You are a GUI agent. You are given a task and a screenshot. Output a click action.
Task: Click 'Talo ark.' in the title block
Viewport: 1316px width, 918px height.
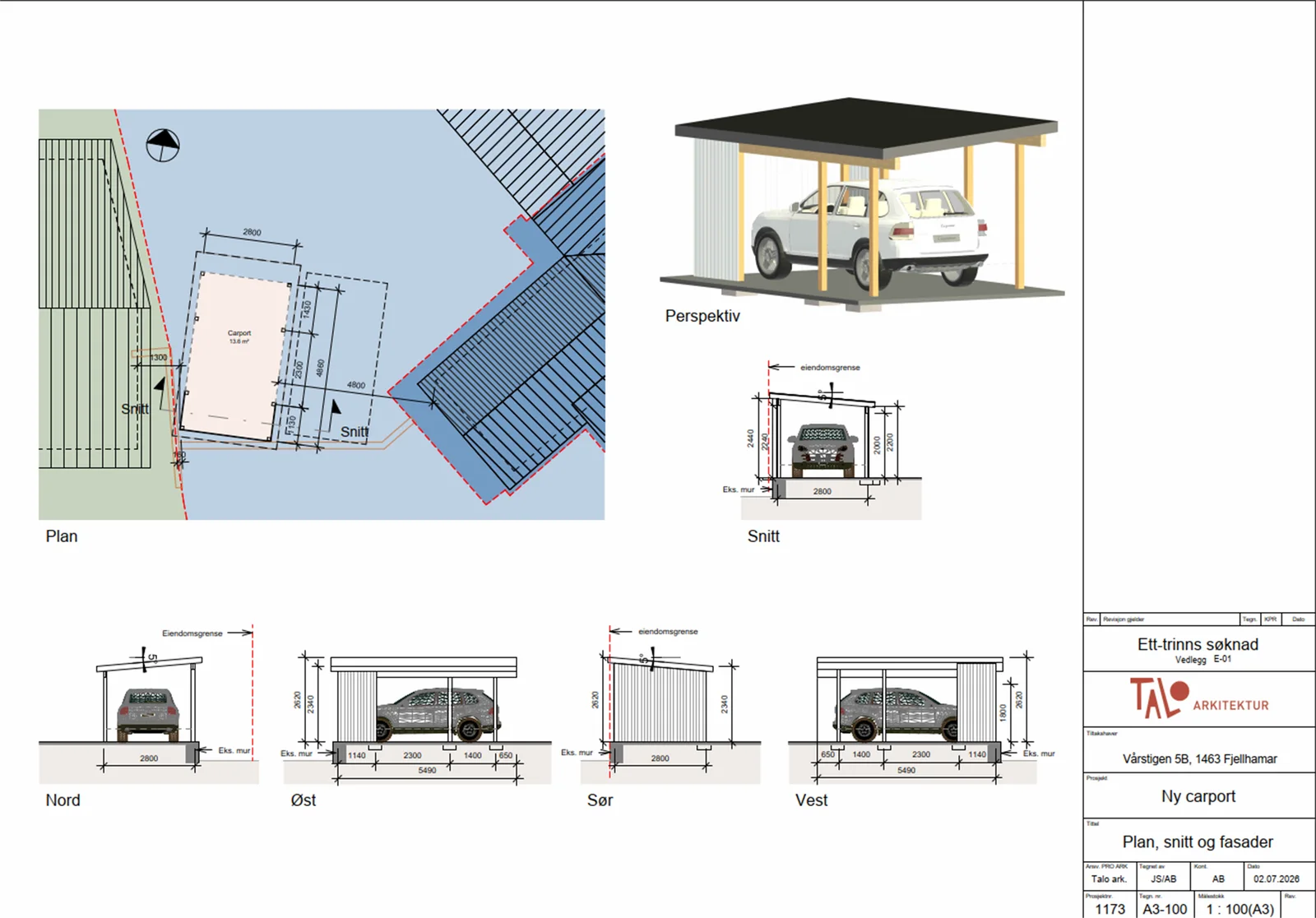click(x=1109, y=879)
